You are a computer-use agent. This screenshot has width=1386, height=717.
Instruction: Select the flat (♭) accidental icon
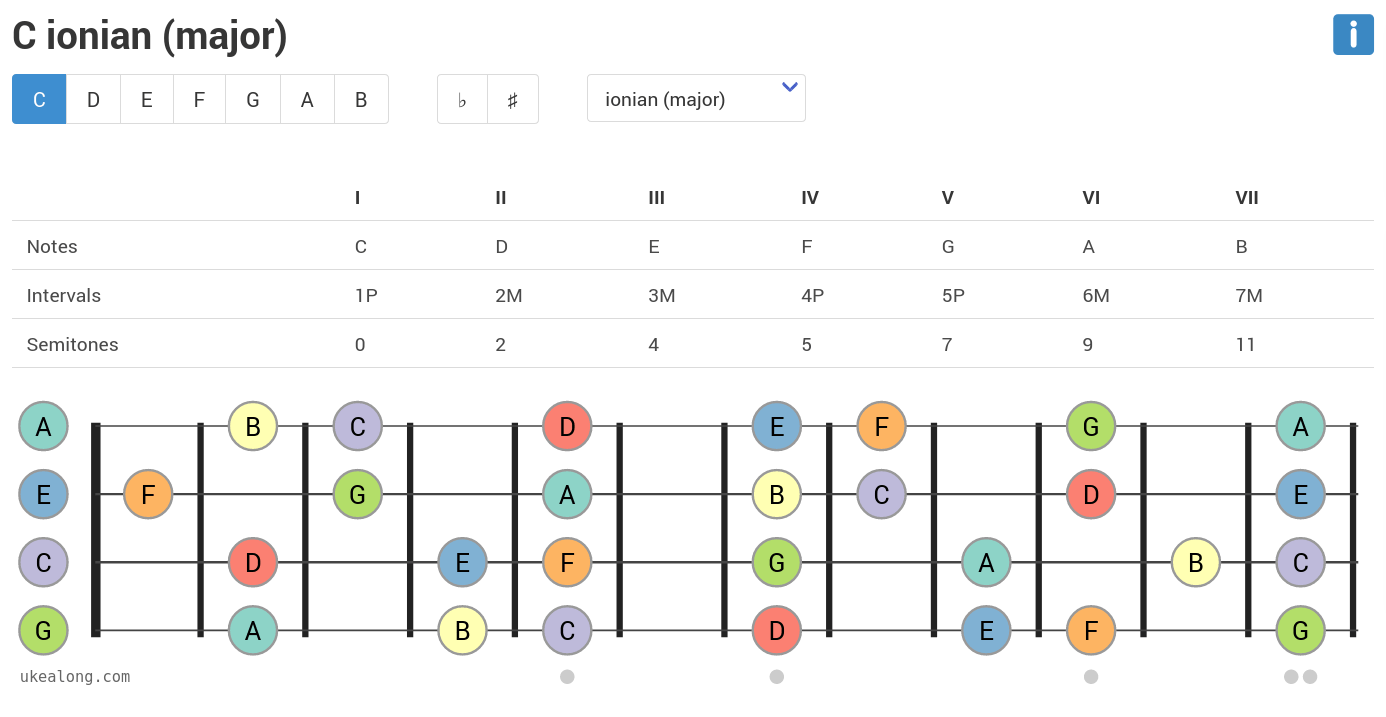point(461,99)
